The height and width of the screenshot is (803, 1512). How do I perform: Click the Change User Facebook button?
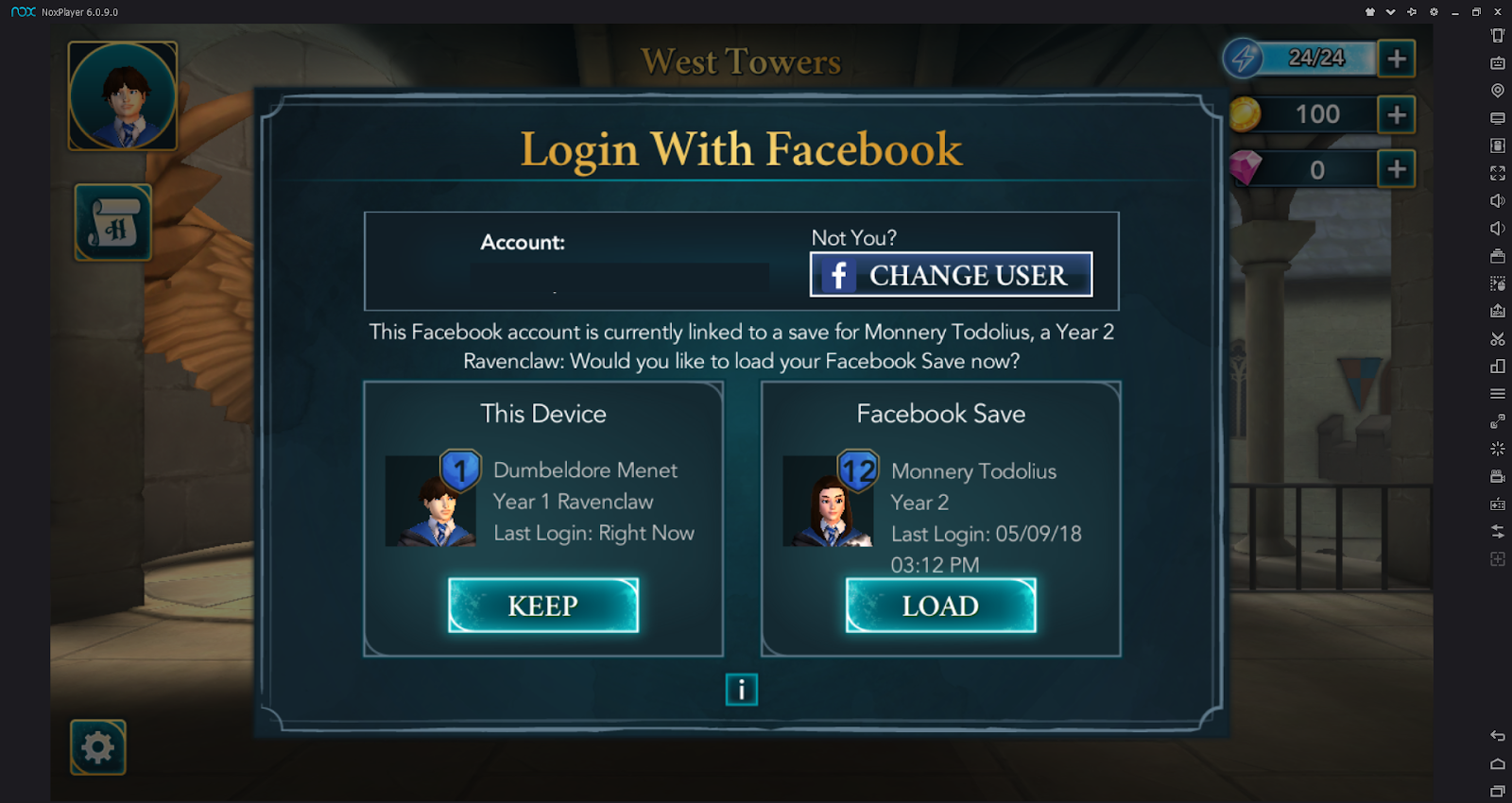952,275
